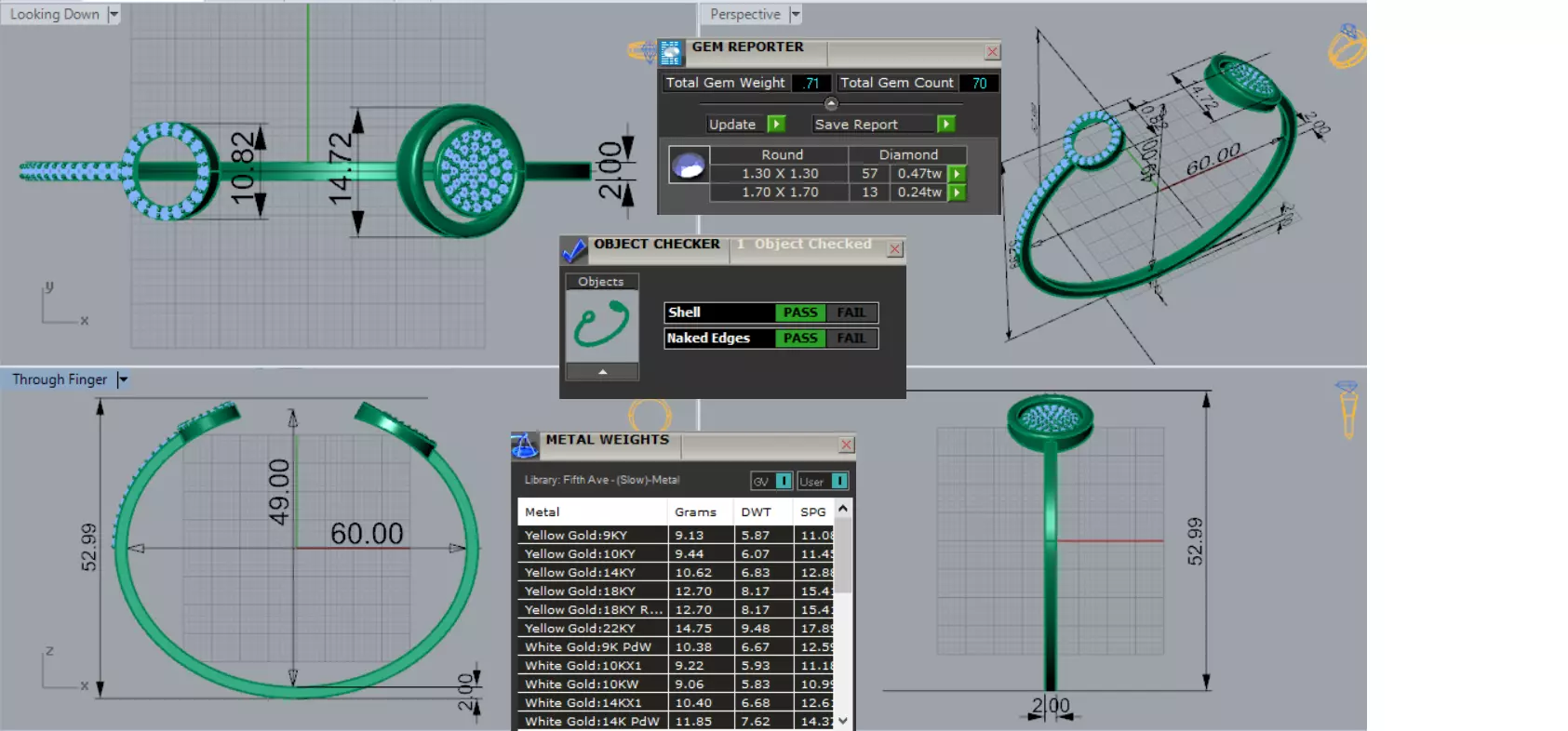Click the finger gauge icon in side viewport
The height and width of the screenshot is (731, 1568).
(1347, 409)
